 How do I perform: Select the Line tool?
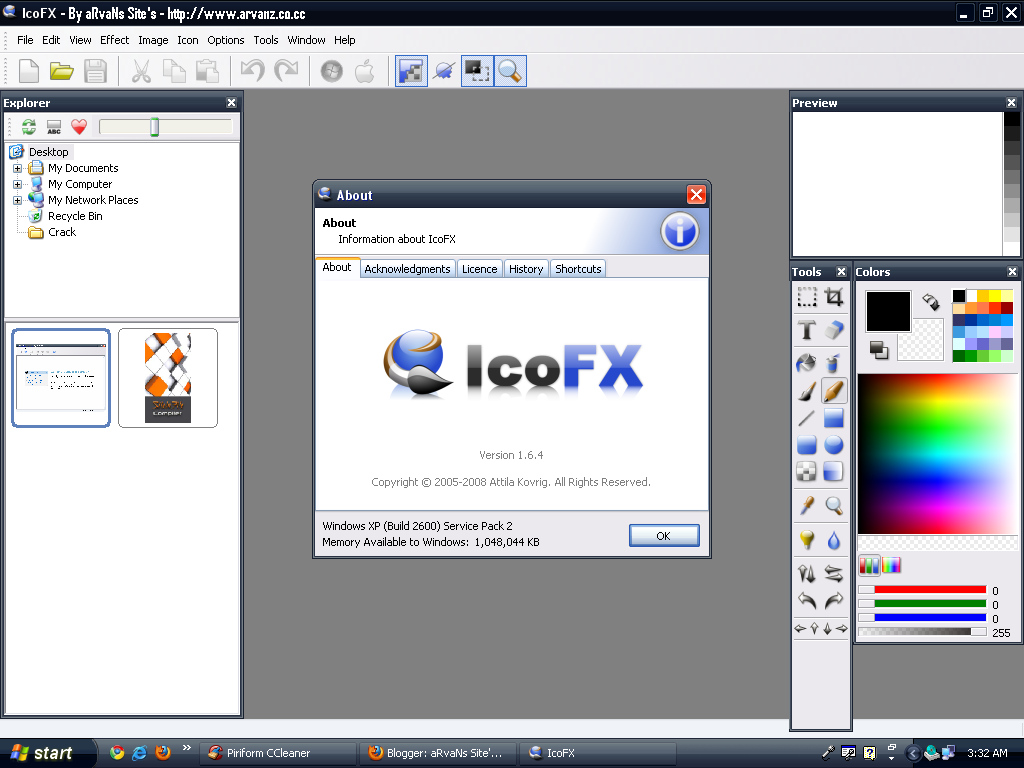click(x=807, y=418)
